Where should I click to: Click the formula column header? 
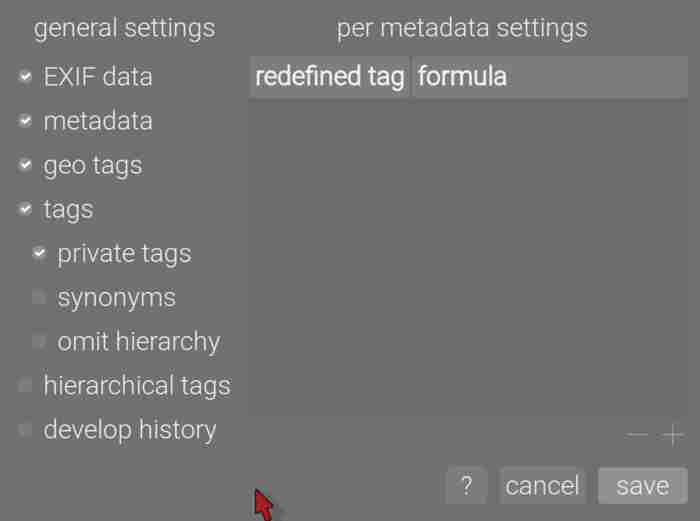(548, 77)
